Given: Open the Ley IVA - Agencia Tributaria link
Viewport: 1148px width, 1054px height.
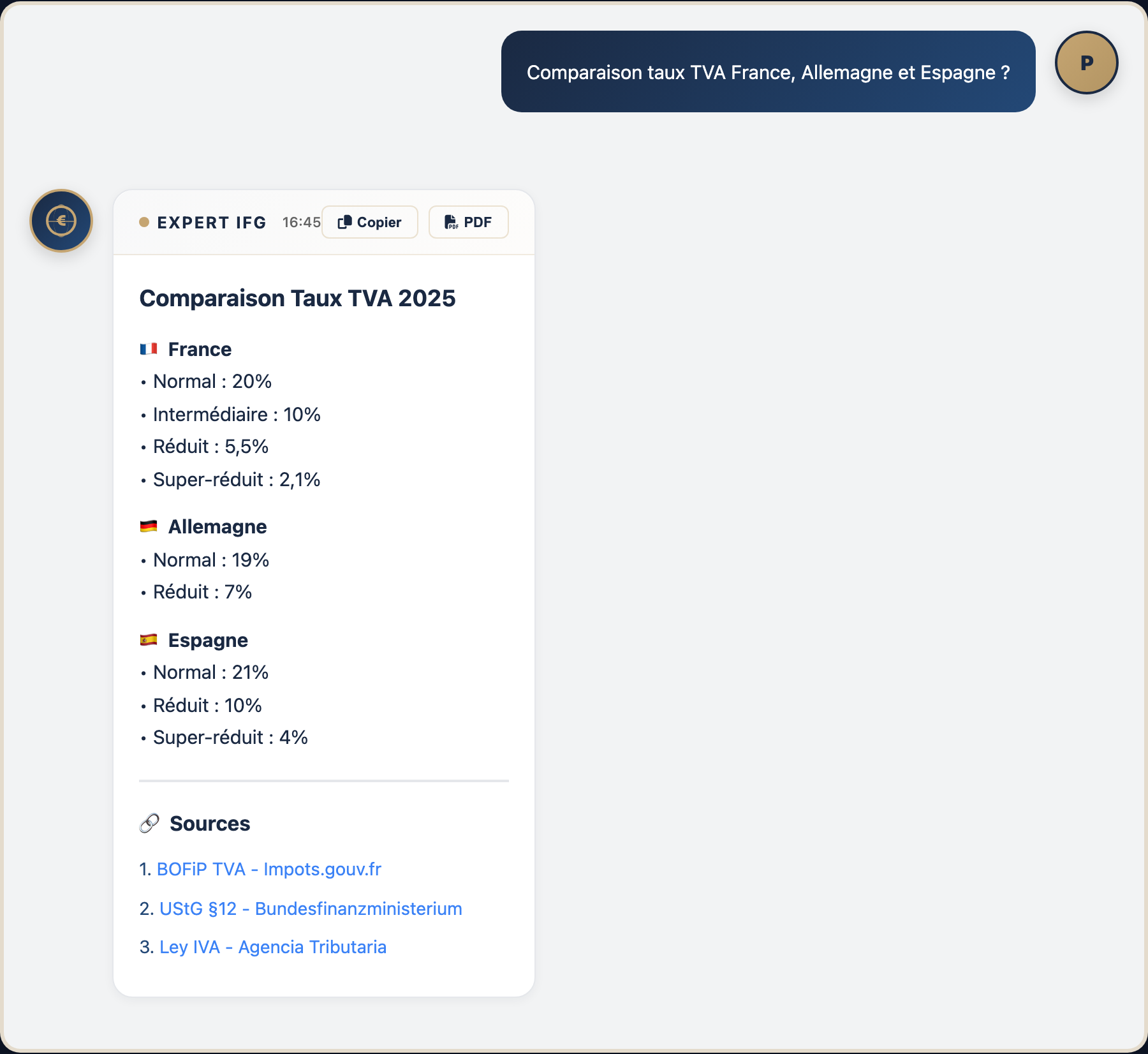Looking at the screenshot, I should click(x=272, y=947).
